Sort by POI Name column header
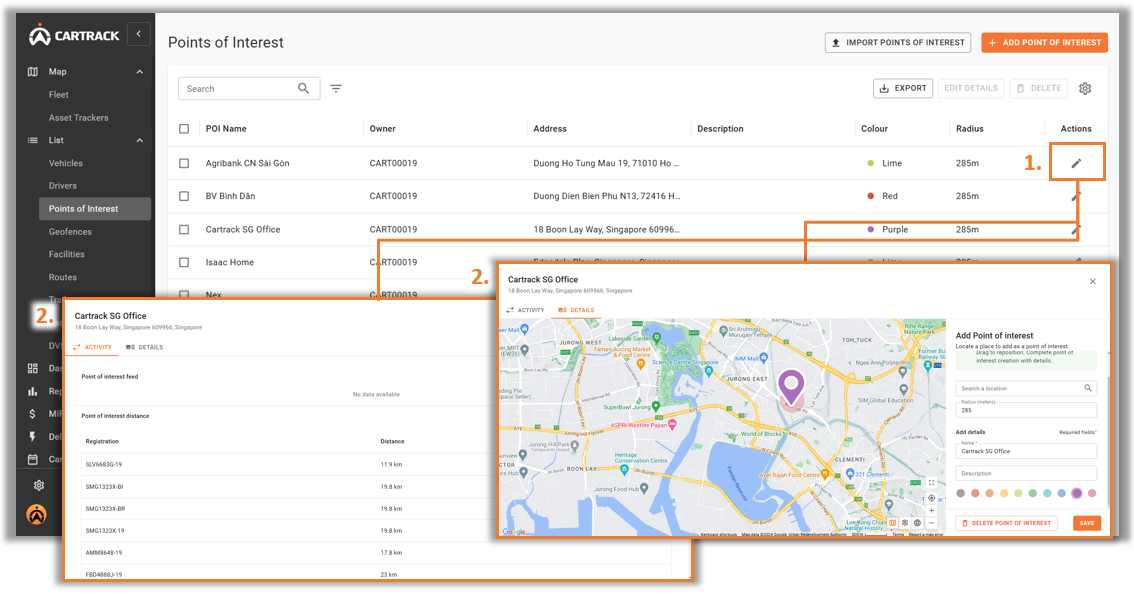The image size is (1134, 594). pos(226,129)
